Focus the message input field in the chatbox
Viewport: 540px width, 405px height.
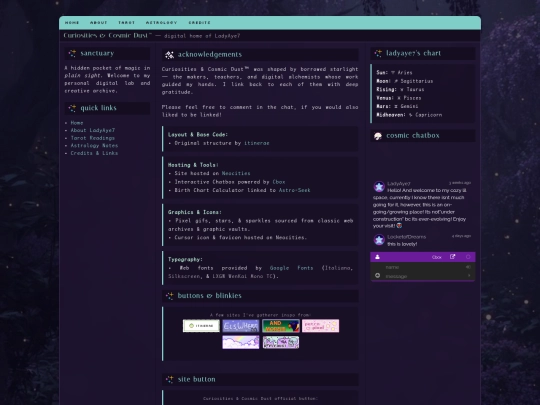coord(423,276)
